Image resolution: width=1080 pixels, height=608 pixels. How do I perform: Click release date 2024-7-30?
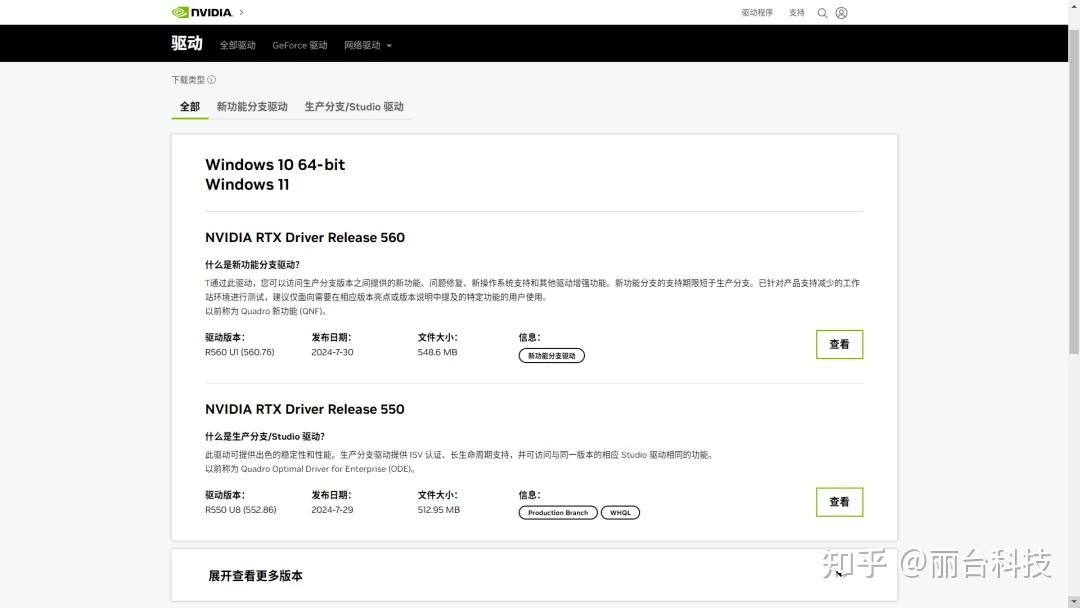[x=332, y=352]
